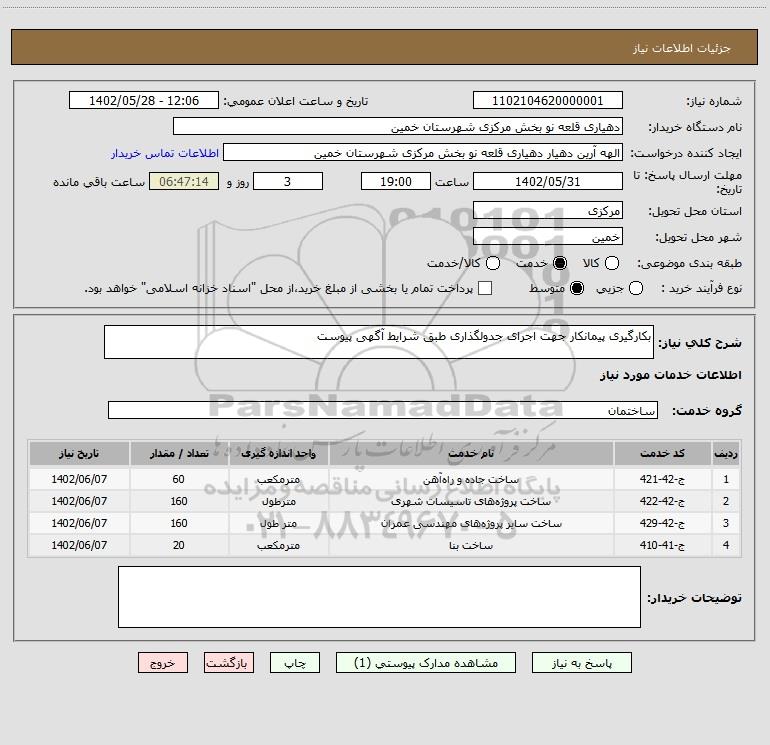Click the بازگشت back button
This screenshot has width=770, height=745.
click(229, 663)
